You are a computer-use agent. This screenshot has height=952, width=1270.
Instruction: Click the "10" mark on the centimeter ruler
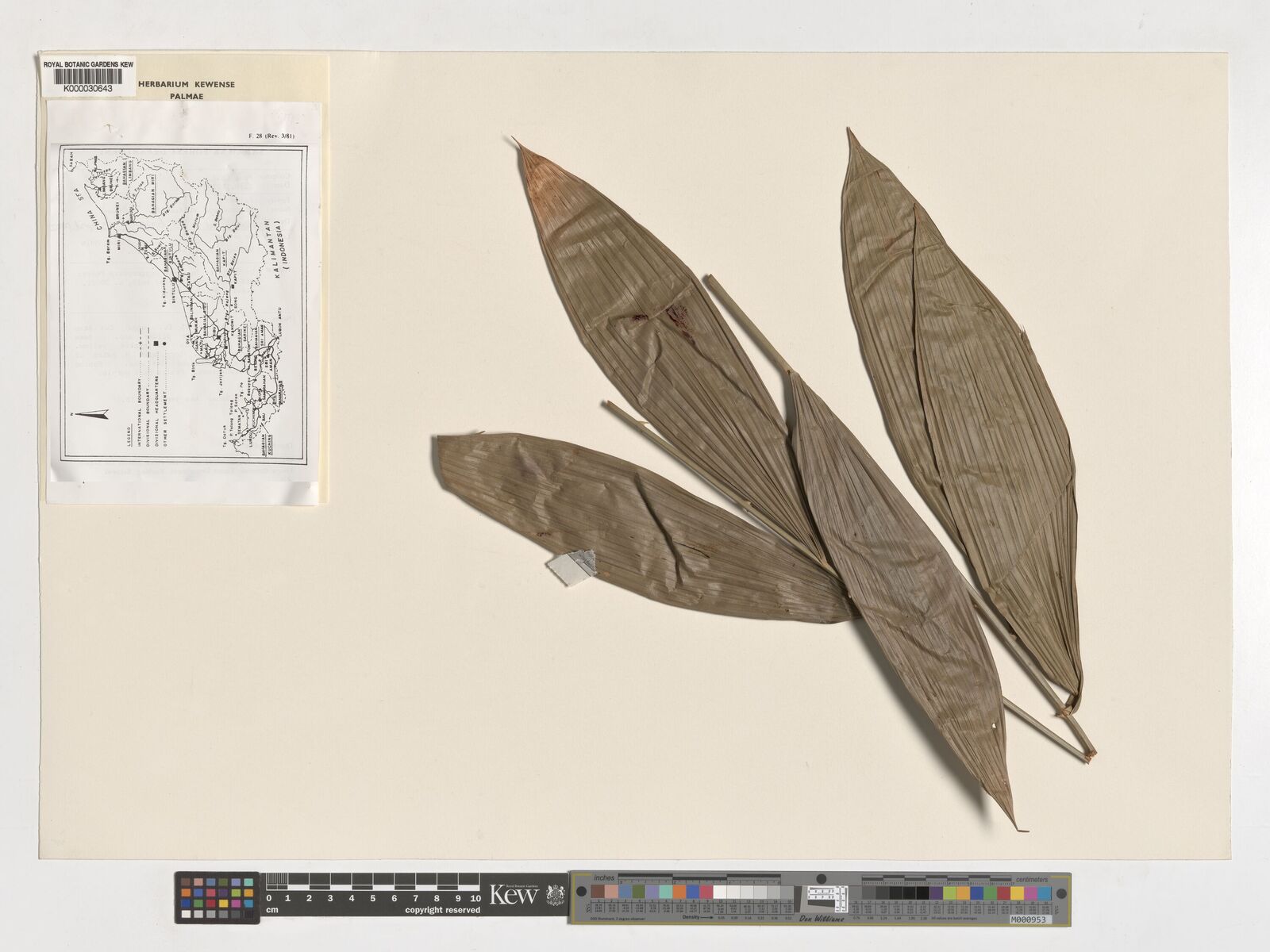click(475, 897)
